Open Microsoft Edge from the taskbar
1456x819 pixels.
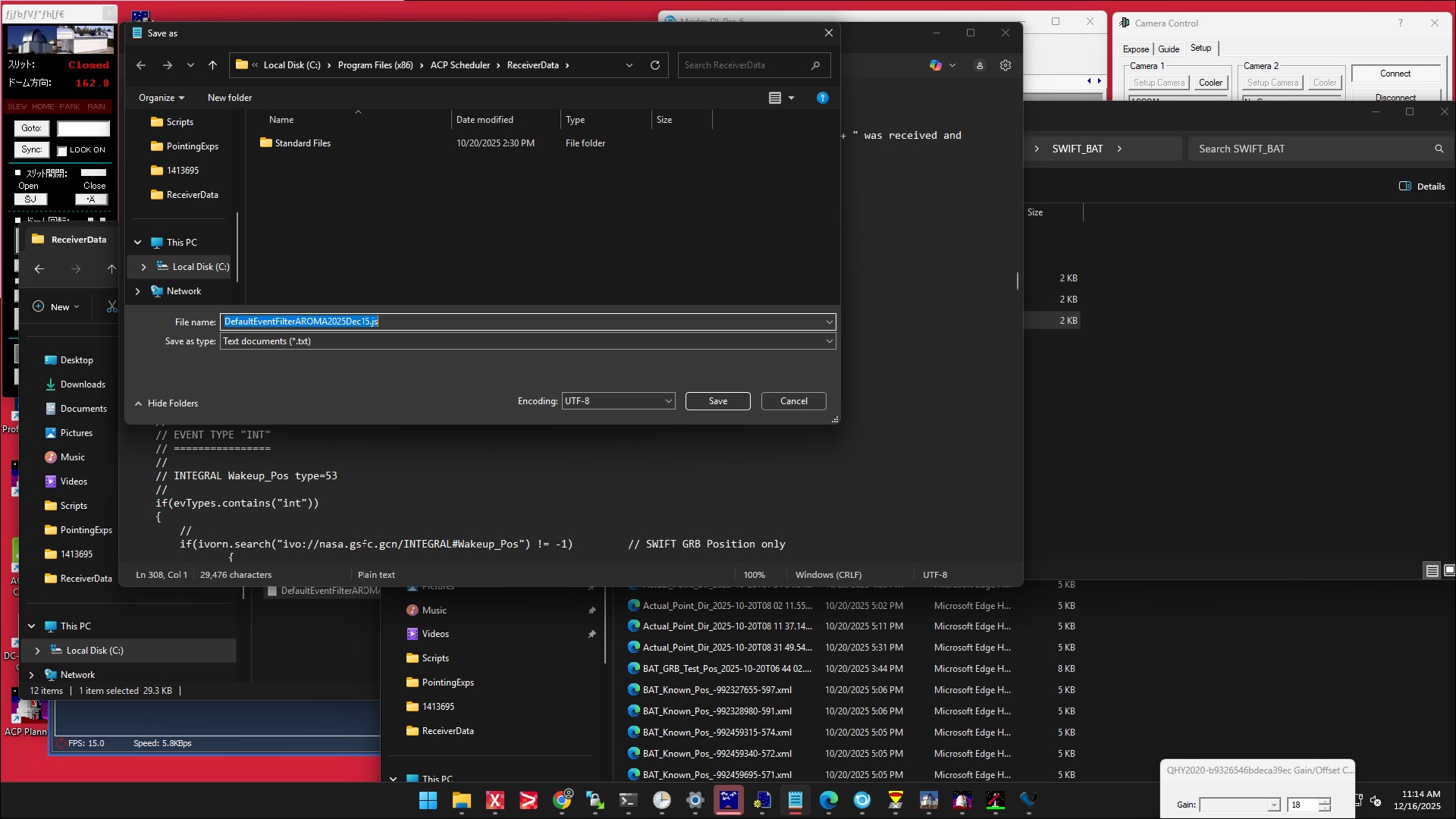828,800
